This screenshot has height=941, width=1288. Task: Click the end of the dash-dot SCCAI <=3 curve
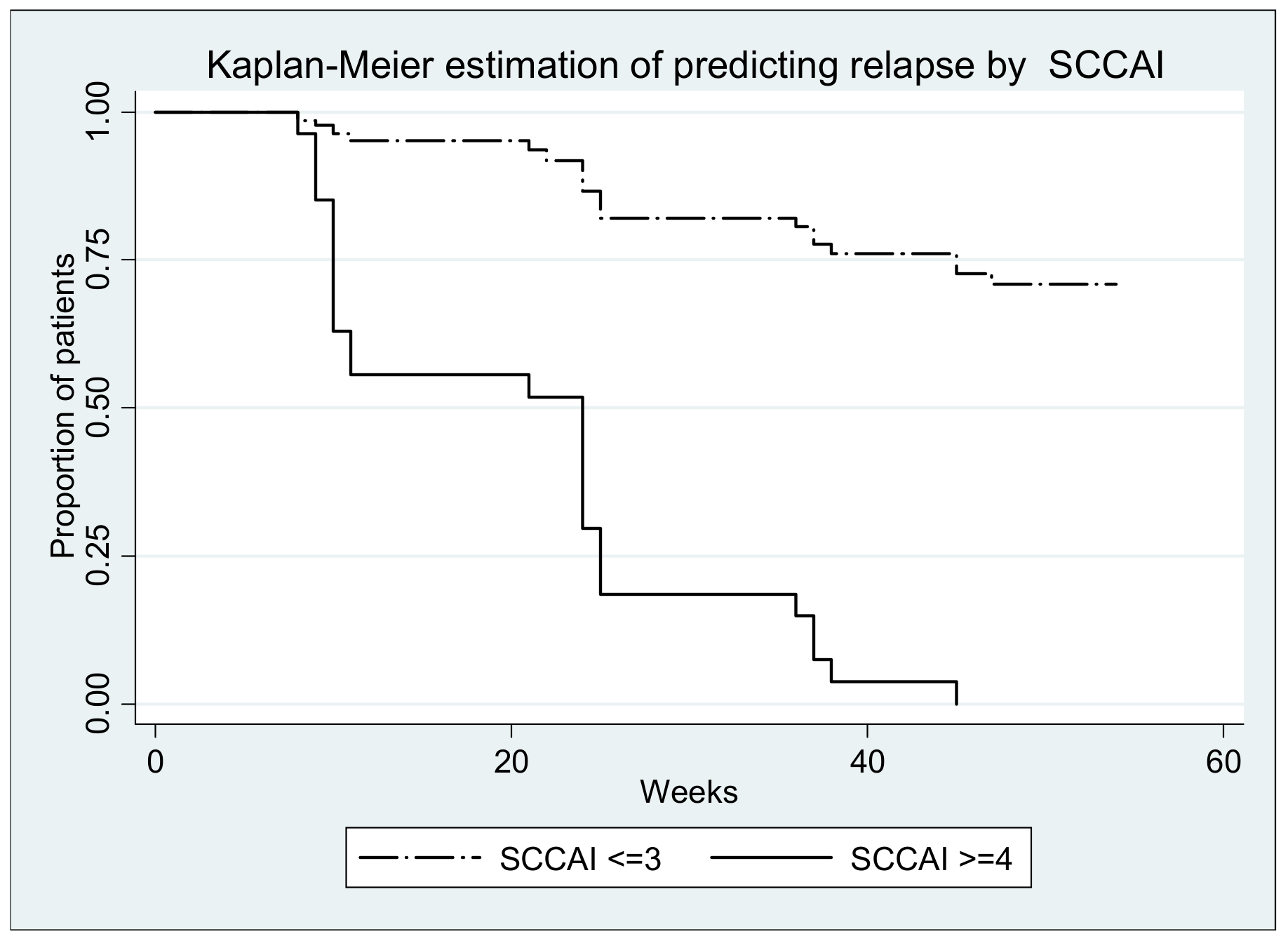pos(1114,284)
